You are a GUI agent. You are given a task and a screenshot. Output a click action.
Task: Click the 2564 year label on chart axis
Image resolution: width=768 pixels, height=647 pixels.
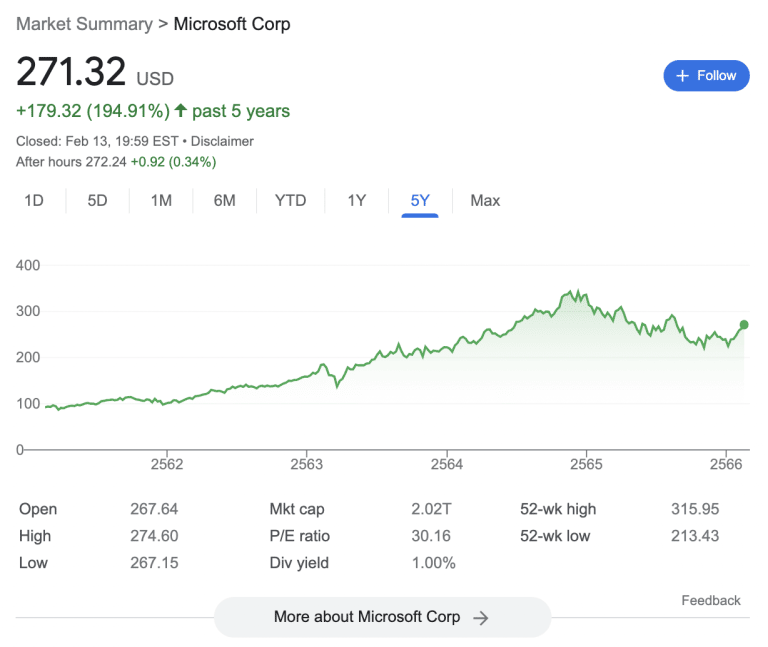pyautogui.click(x=446, y=464)
